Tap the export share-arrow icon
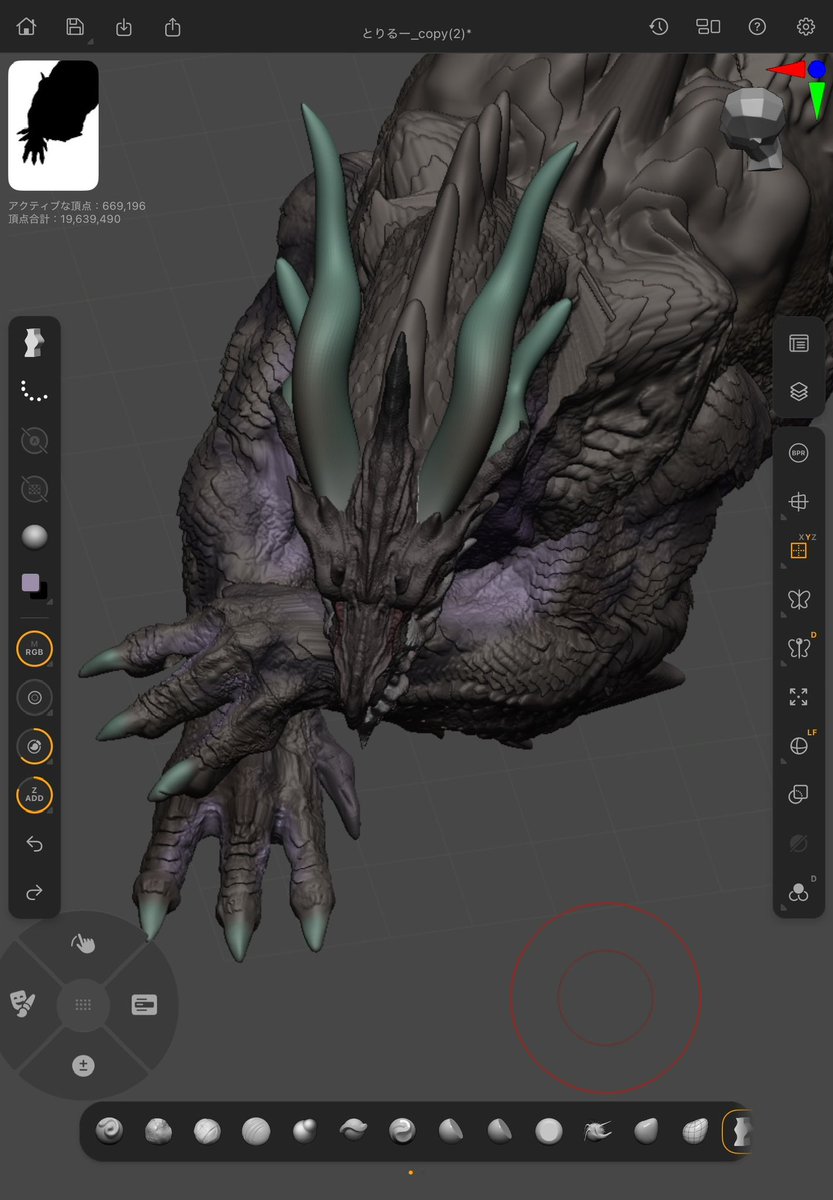Screen dimensions: 833x1200 coord(173,27)
